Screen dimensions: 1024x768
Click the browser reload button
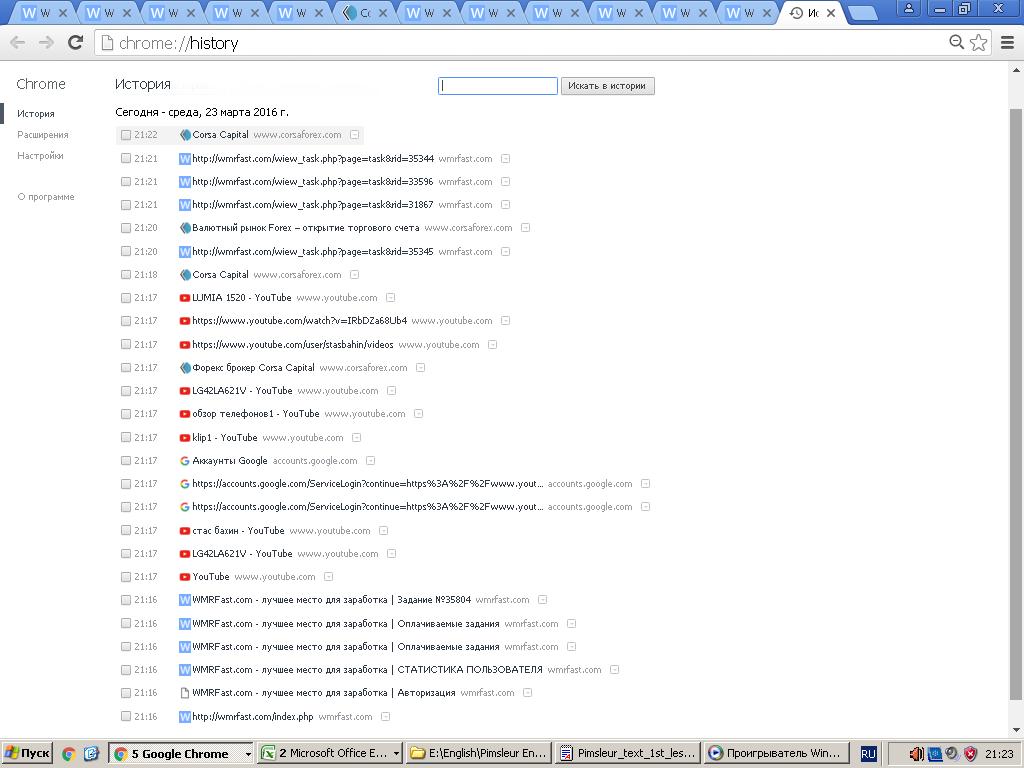pyautogui.click(x=76, y=42)
